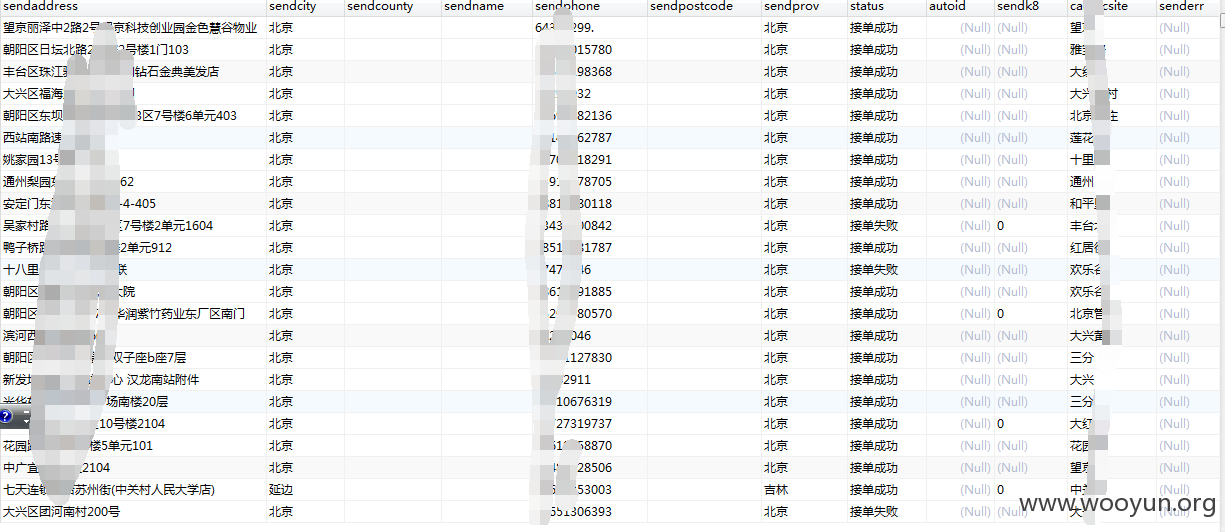Click address cell ending 10号楼2104

click(x=132, y=423)
